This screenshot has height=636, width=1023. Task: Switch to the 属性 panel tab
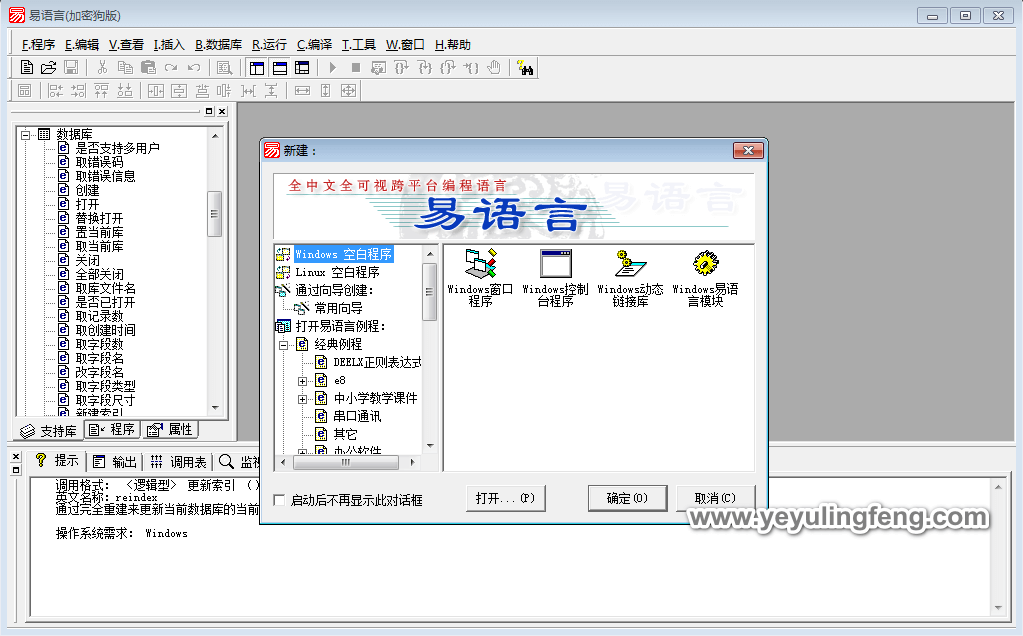pos(169,430)
